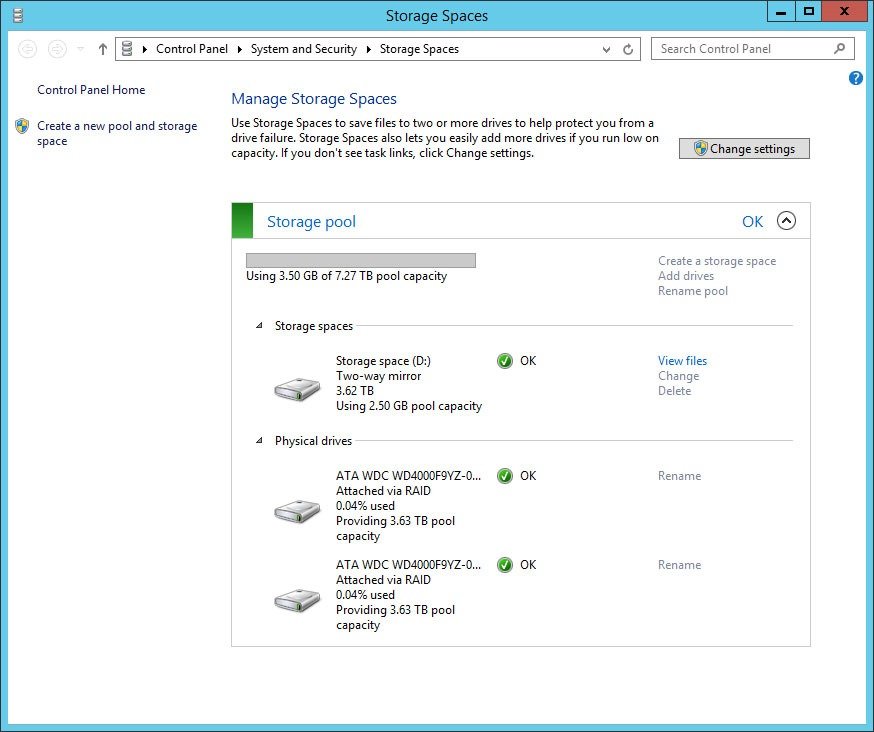The width and height of the screenshot is (874, 732).
Task: Go forward using the Forward arrow
Action: click(57, 49)
